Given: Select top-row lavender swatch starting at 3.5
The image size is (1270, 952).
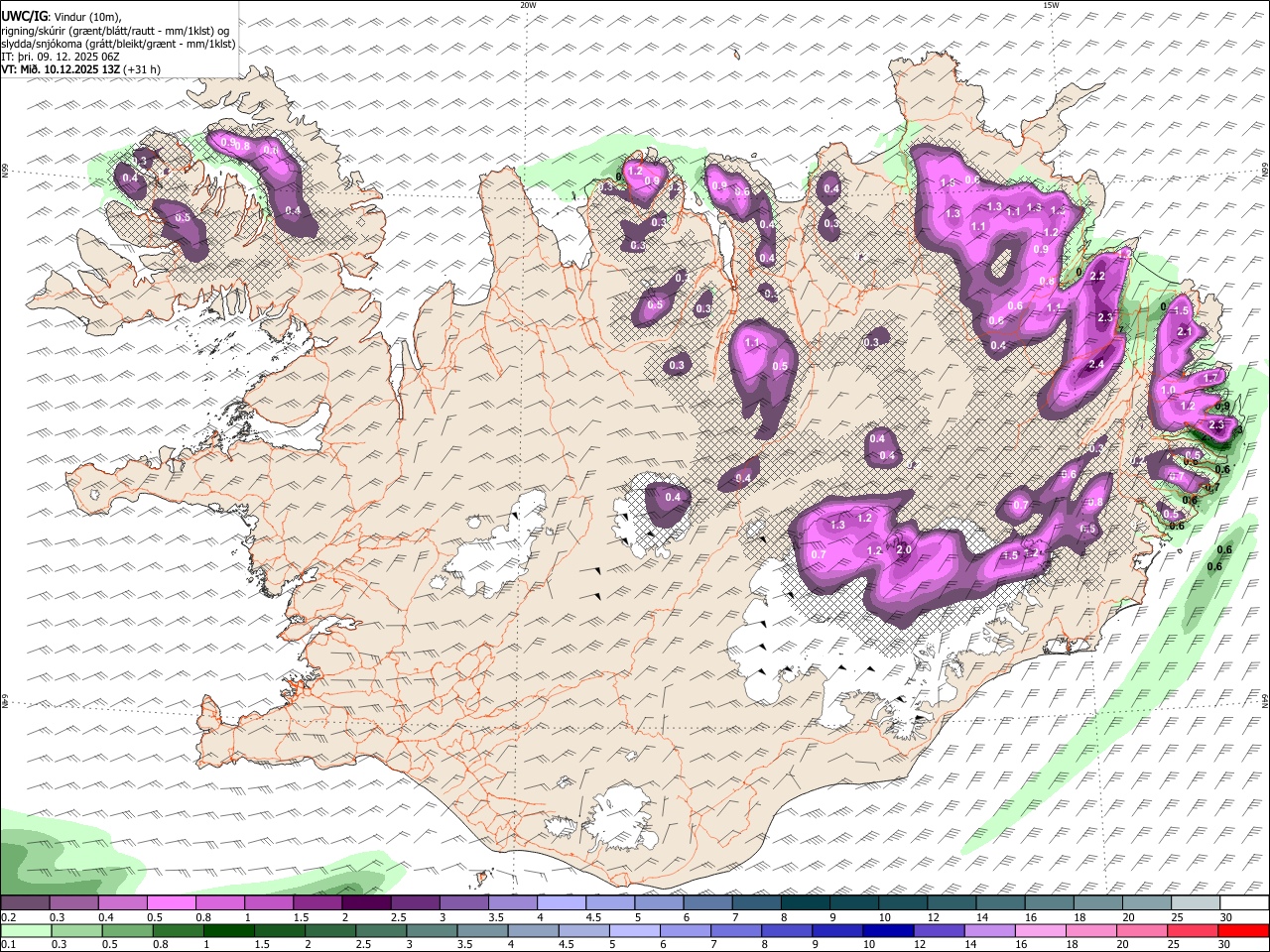Looking at the screenshot, I should [512, 903].
